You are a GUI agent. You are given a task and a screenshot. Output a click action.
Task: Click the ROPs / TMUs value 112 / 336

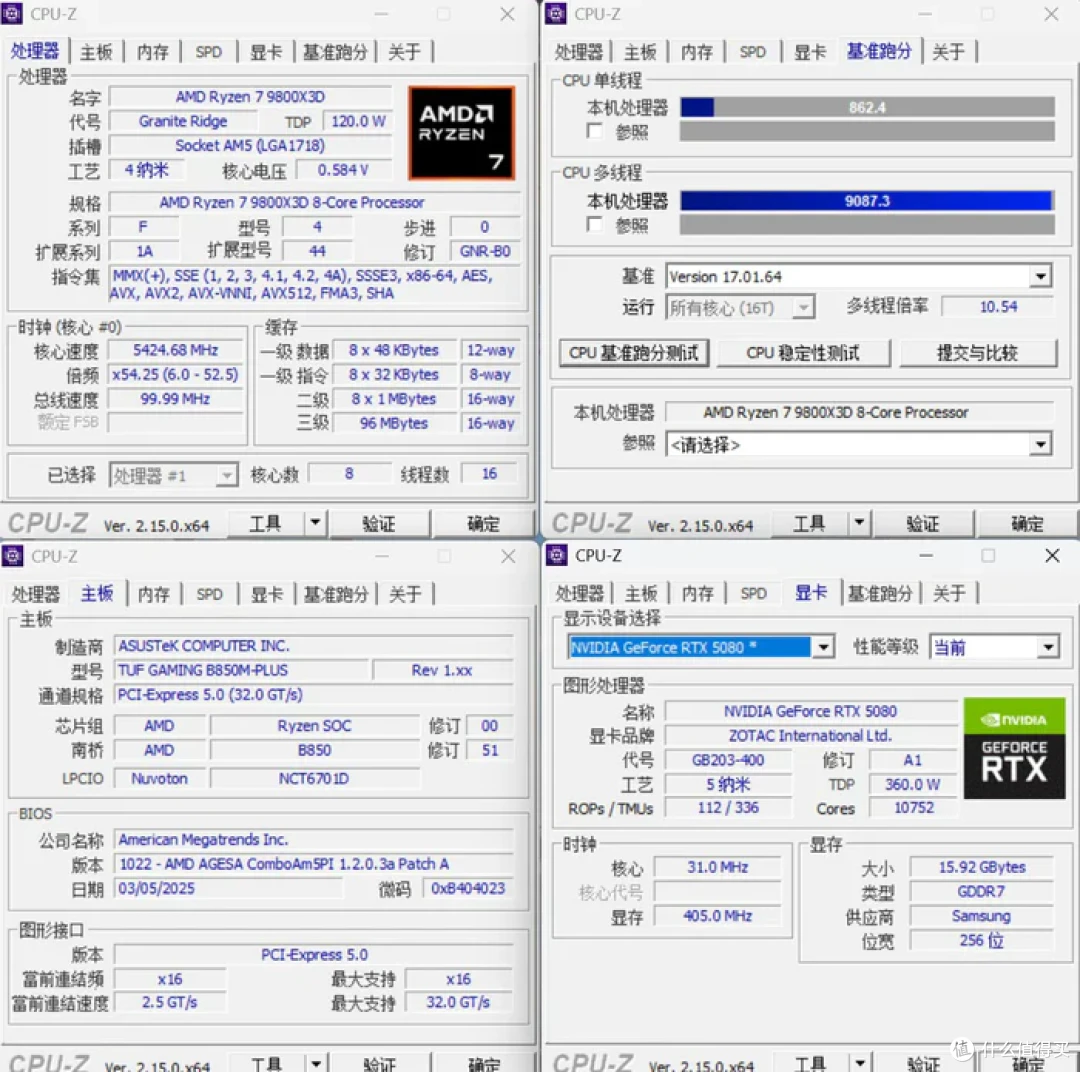(x=729, y=807)
